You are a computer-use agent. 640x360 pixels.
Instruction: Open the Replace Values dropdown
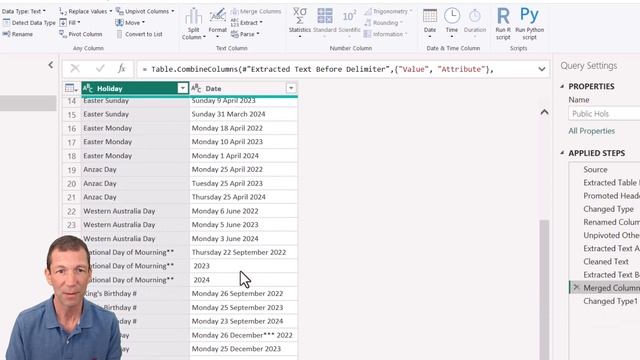tap(85, 11)
